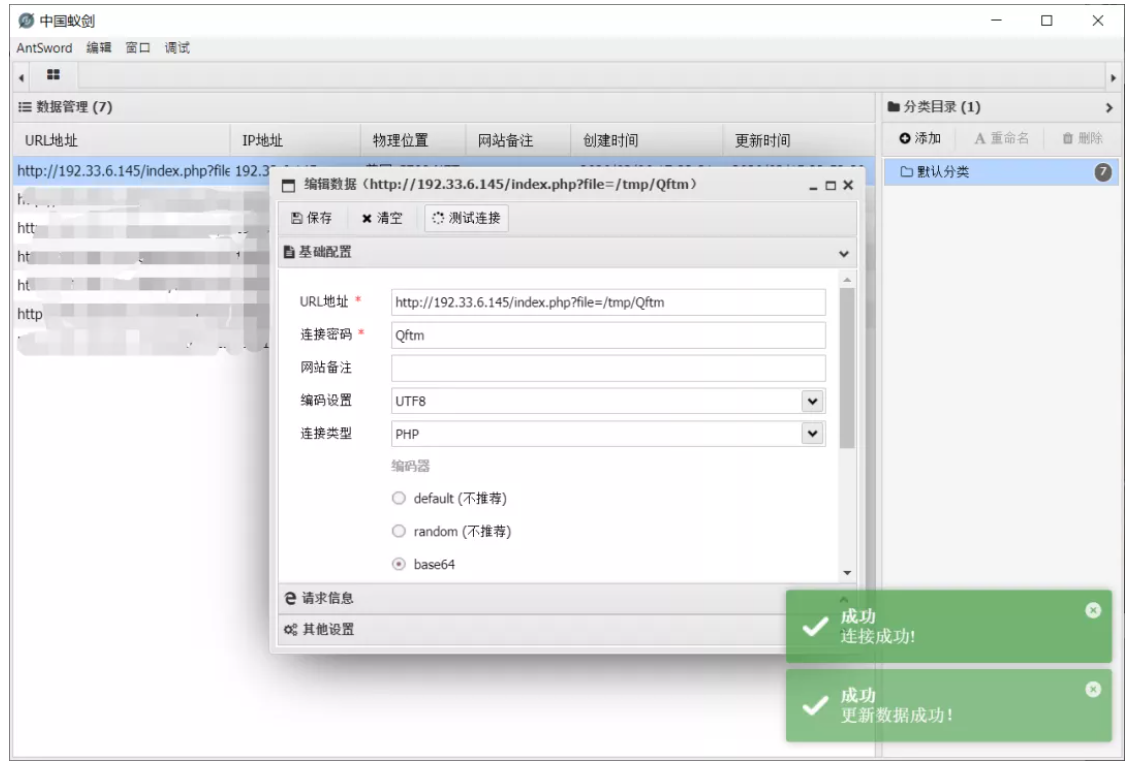The height and width of the screenshot is (765, 1138).
Task: Expand the 请求信息 section
Action: pos(533,598)
